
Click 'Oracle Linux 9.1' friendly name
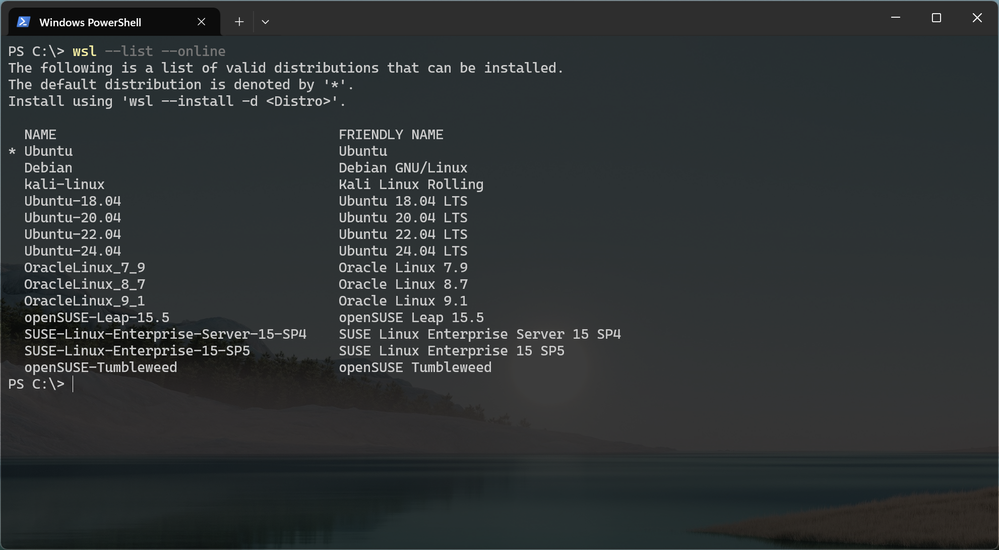402,301
